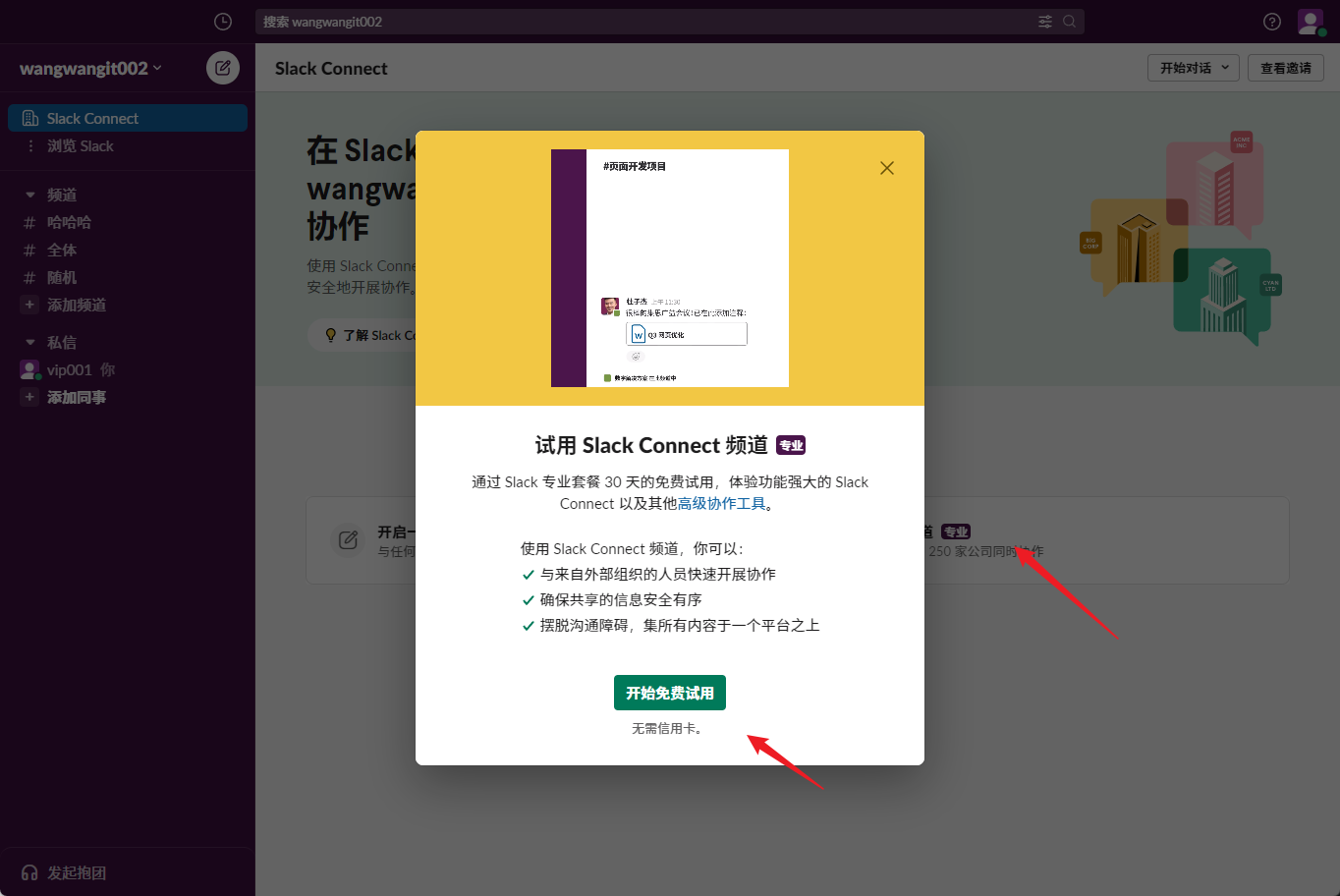Image resolution: width=1340 pixels, height=896 pixels.
Task: Follow the 高级协作工具 link
Action: [721, 503]
